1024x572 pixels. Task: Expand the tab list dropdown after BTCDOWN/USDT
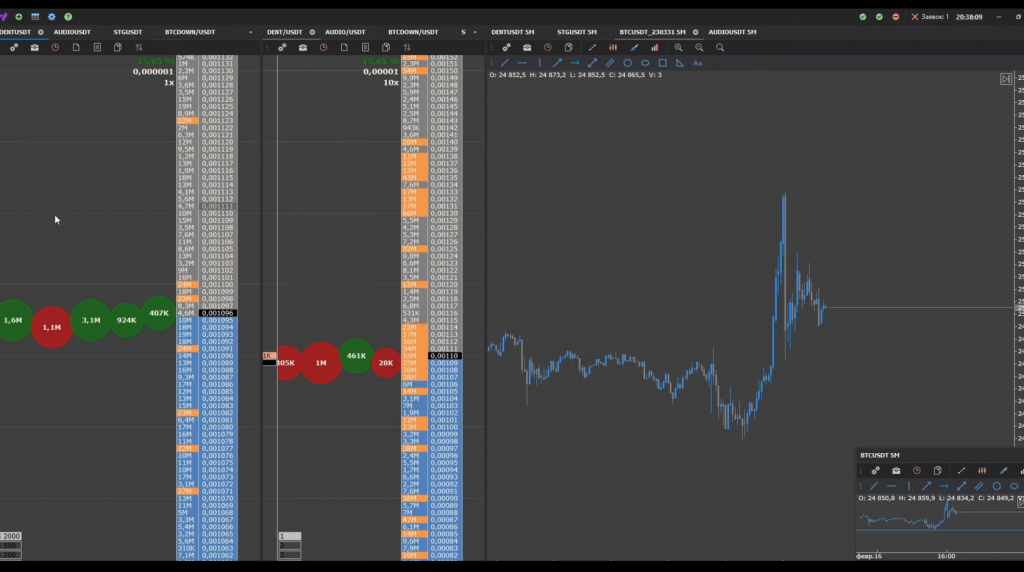point(251,32)
